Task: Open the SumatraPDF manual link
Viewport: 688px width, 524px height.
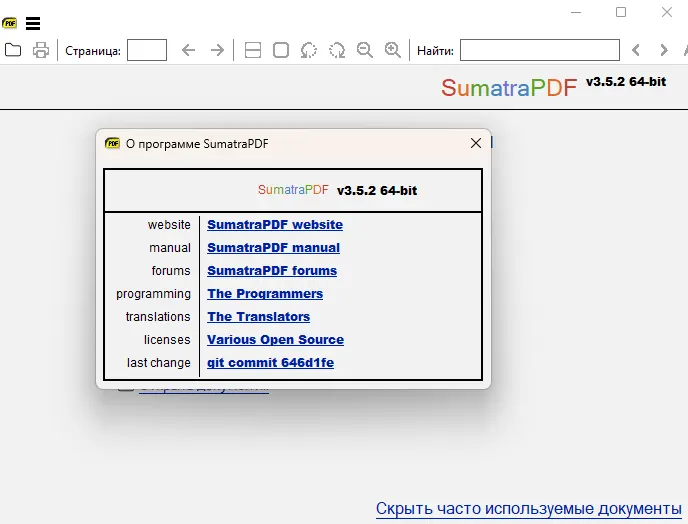Action: (x=273, y=248)
